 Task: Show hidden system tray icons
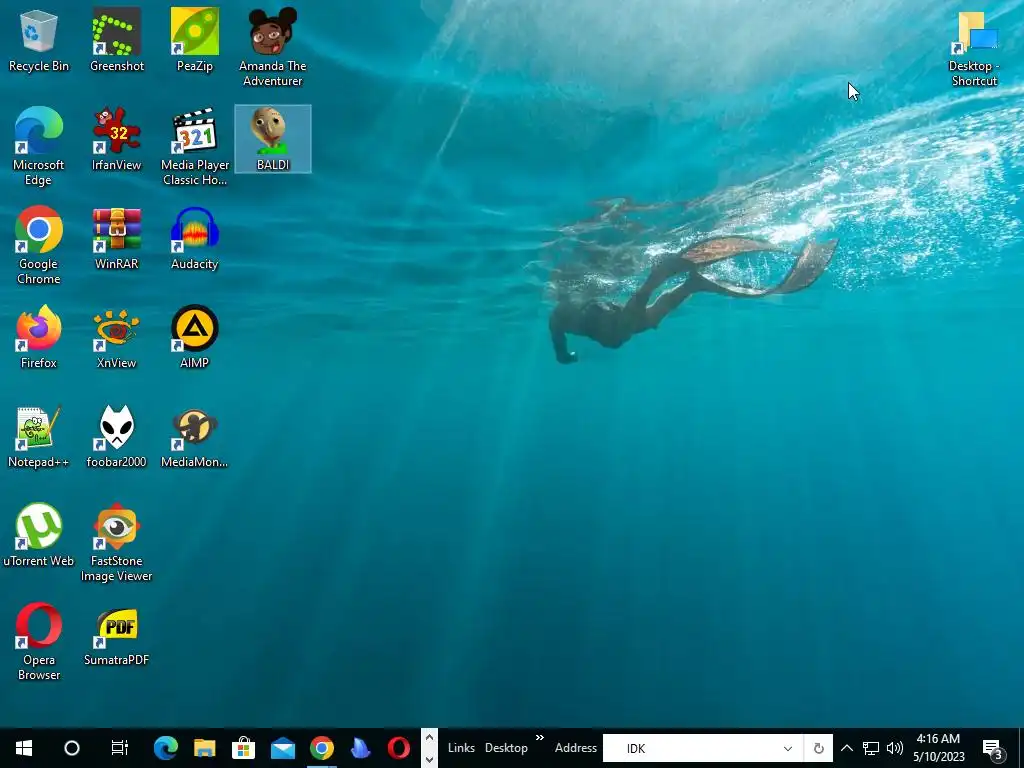pyautogui.click(x=846, y=748)
